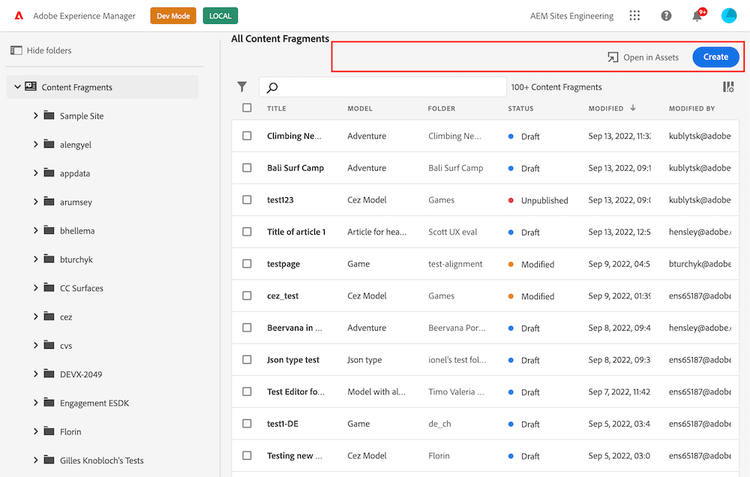Open the apps grid switcher
This screenshot has height=477, width=750.
[x=635, y=16]
